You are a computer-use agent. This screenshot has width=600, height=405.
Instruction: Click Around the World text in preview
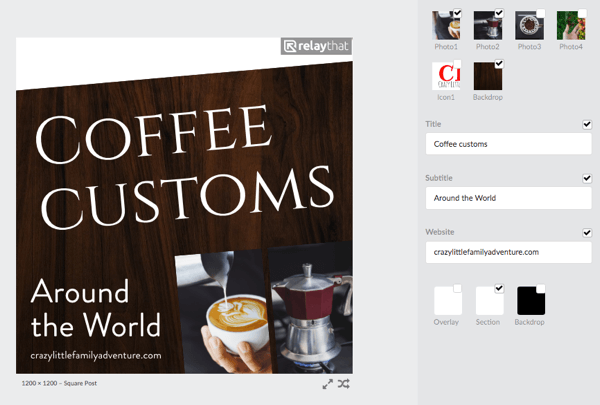tap(95, 308)
